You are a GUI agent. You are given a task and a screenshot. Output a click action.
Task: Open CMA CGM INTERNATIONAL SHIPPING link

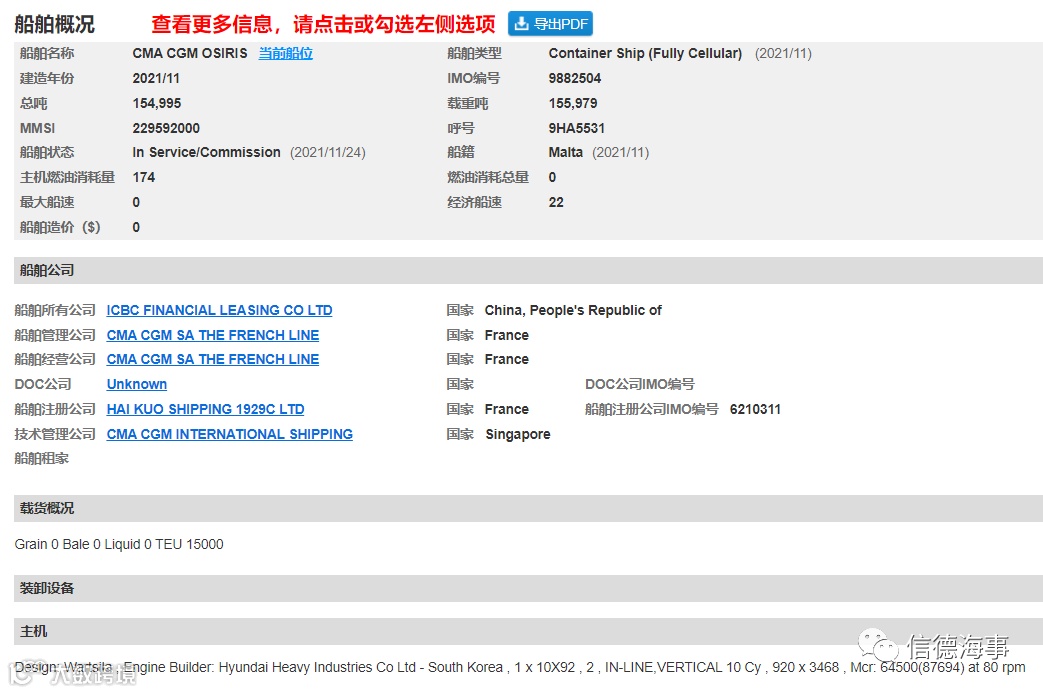point(229,434)
